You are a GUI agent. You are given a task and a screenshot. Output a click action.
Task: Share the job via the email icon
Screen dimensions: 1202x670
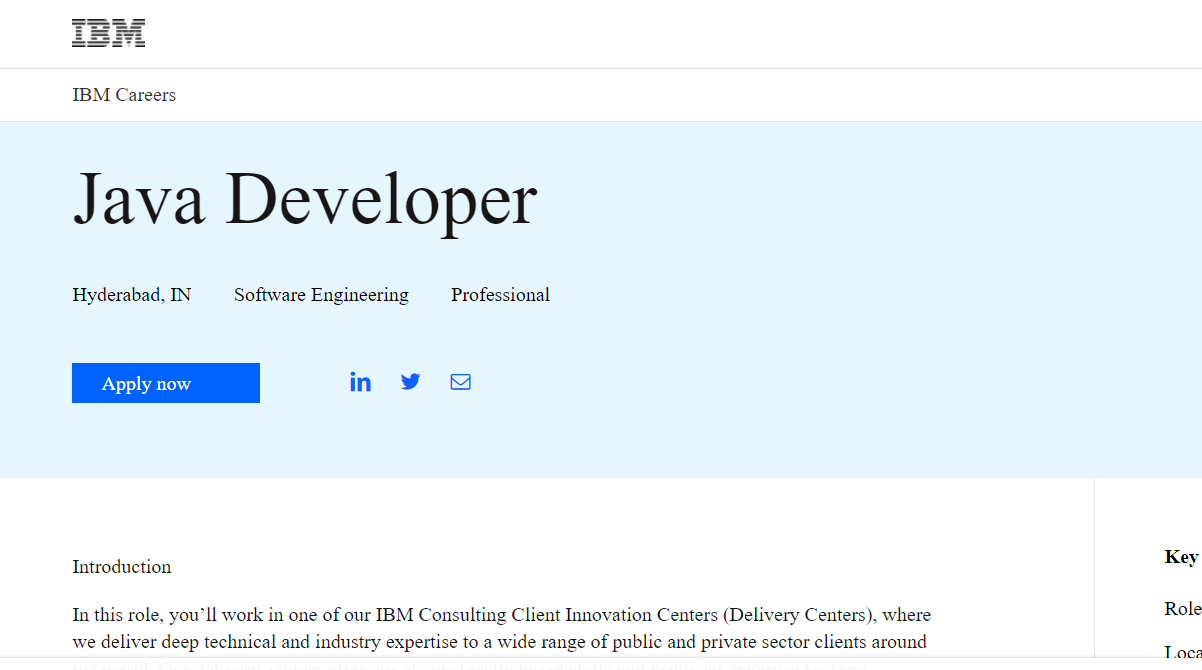460,382
